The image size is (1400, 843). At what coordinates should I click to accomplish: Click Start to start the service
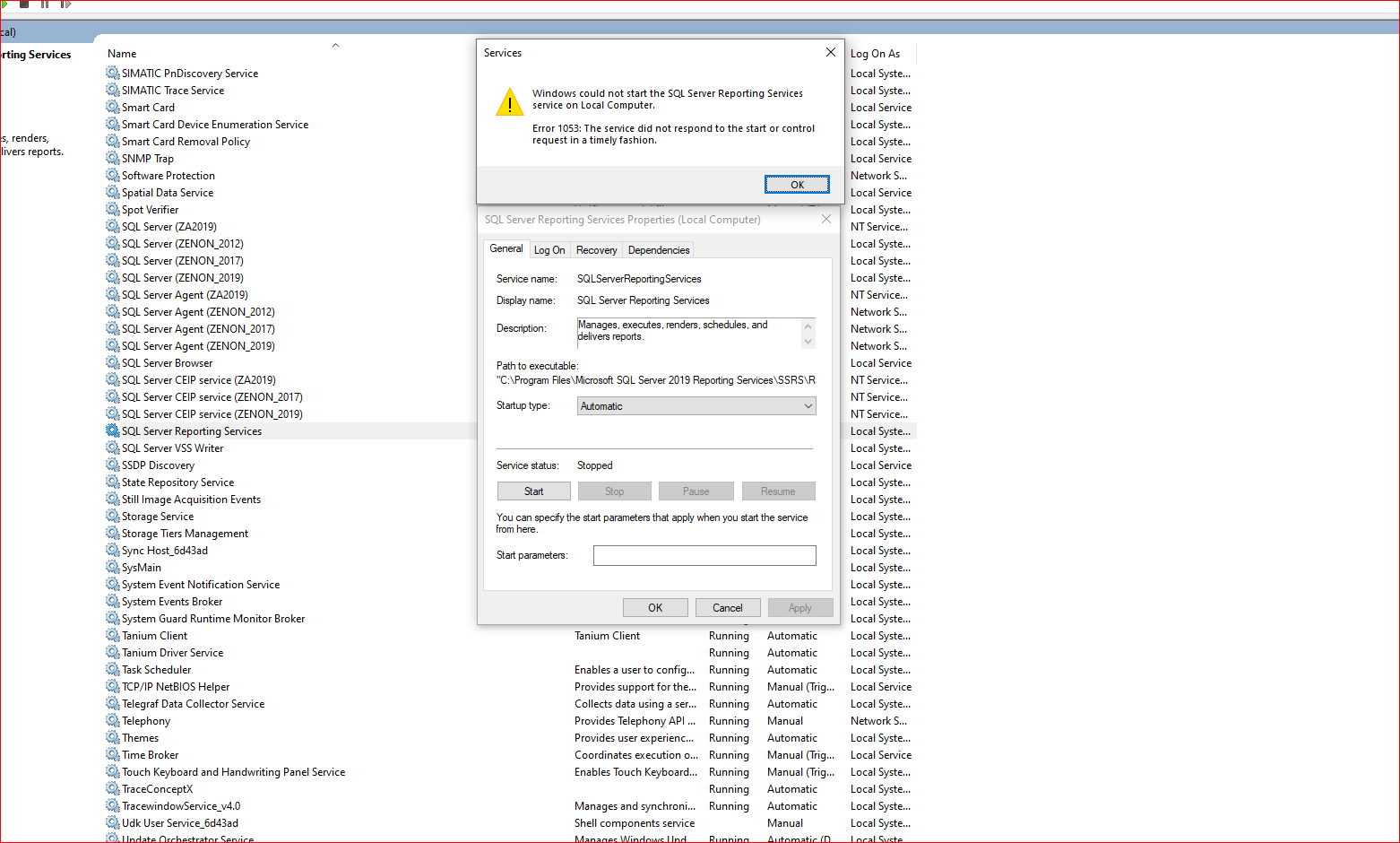click(x=534, y=491)
